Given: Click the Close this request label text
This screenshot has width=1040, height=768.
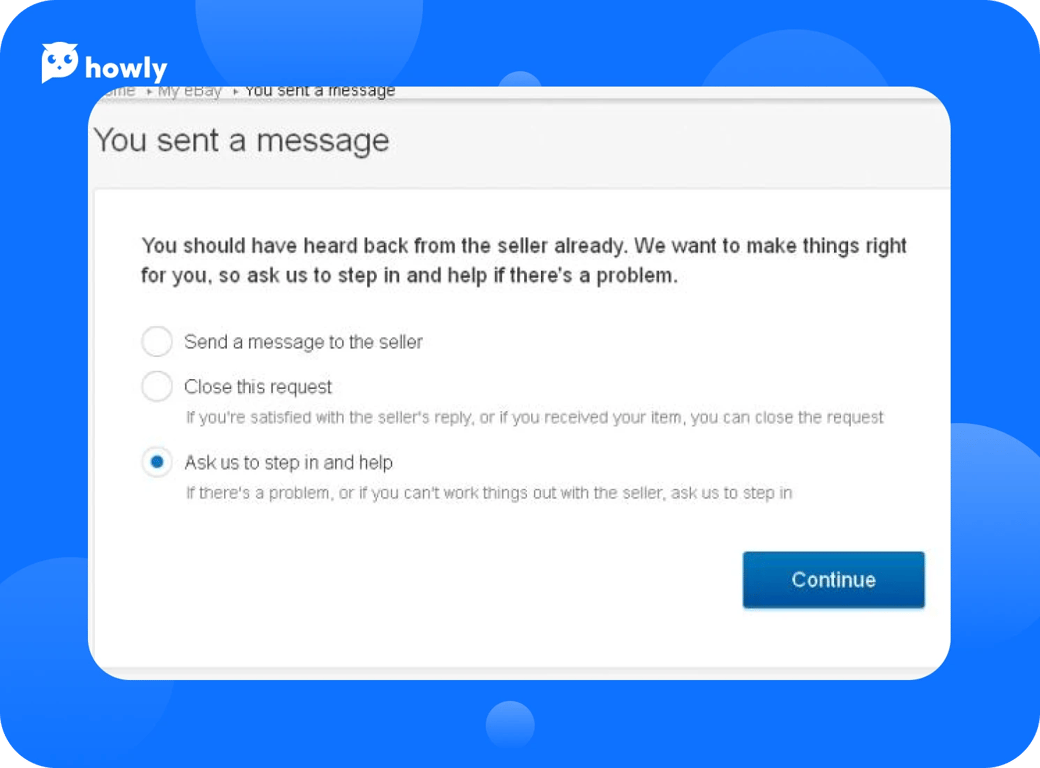Looking at the screenshot, I should tap(258, 387).
